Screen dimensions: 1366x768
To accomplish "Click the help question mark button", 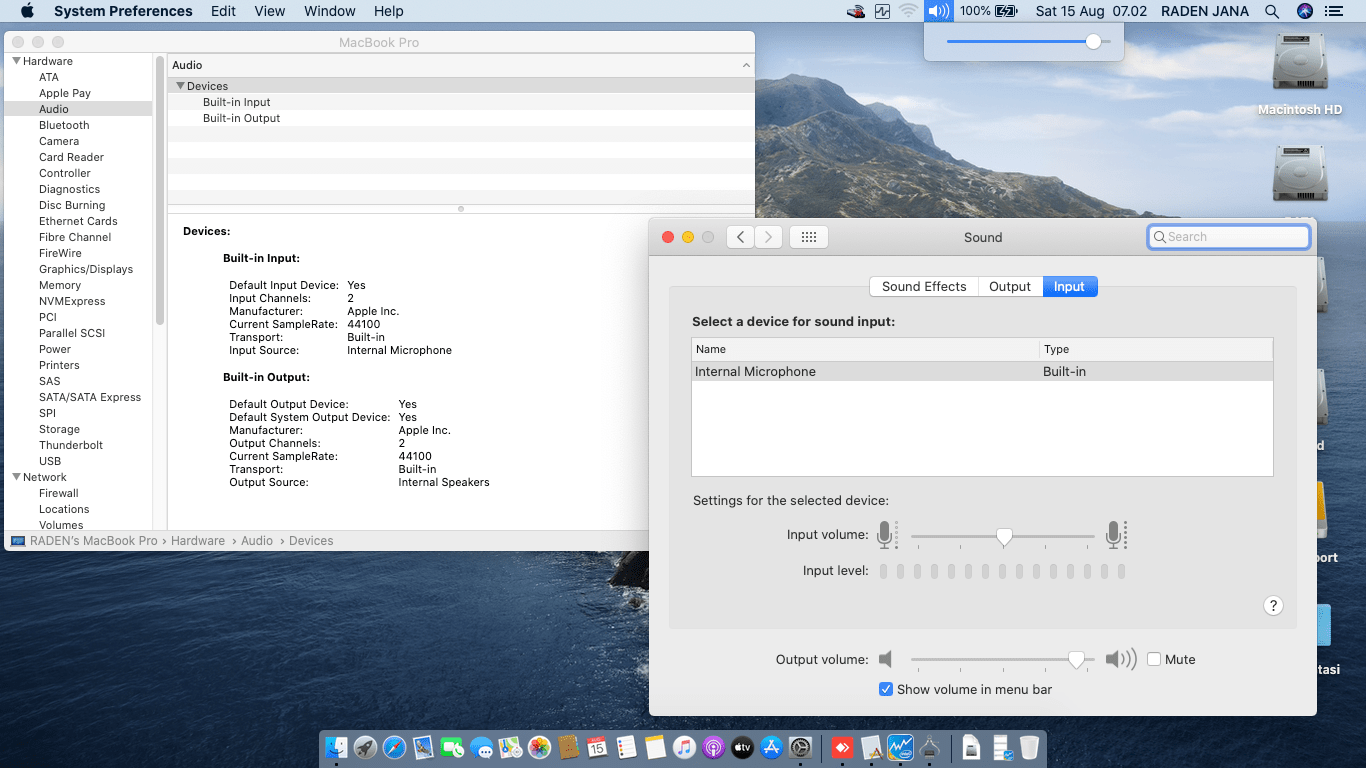I will coord(1273,605).
